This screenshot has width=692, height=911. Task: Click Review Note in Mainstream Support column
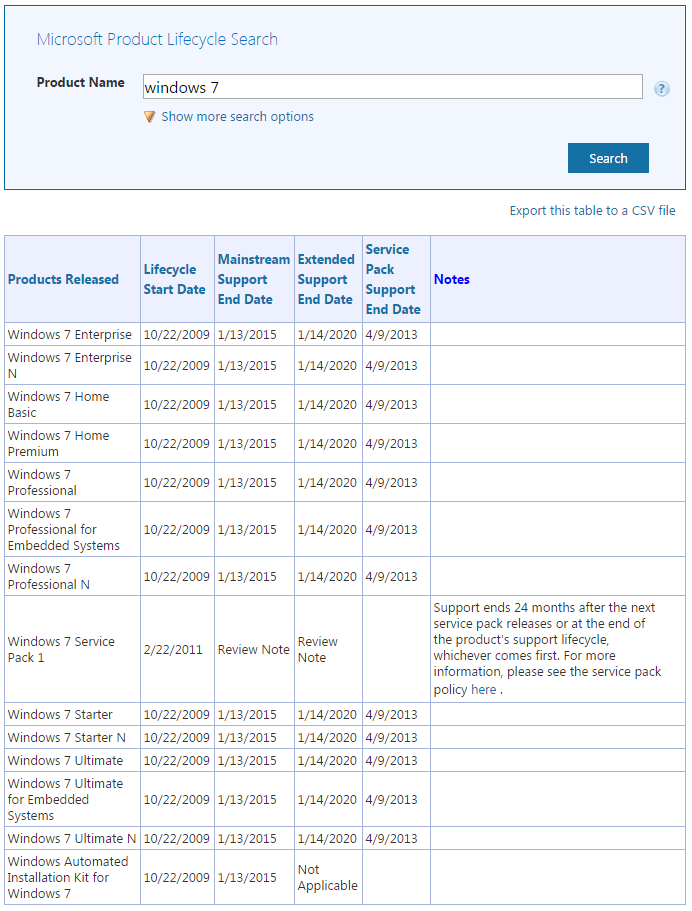click(253, 650)
